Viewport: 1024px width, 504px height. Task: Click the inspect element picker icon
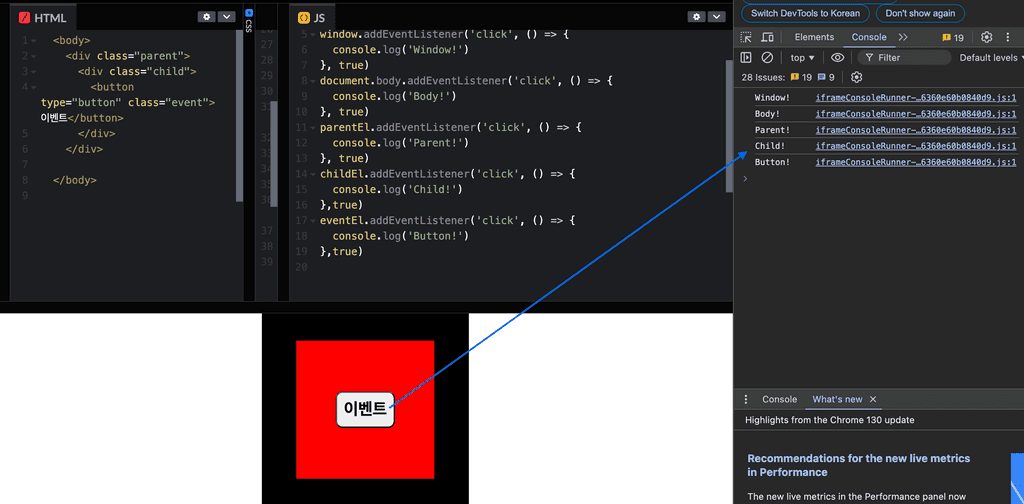tap(746, 37)
